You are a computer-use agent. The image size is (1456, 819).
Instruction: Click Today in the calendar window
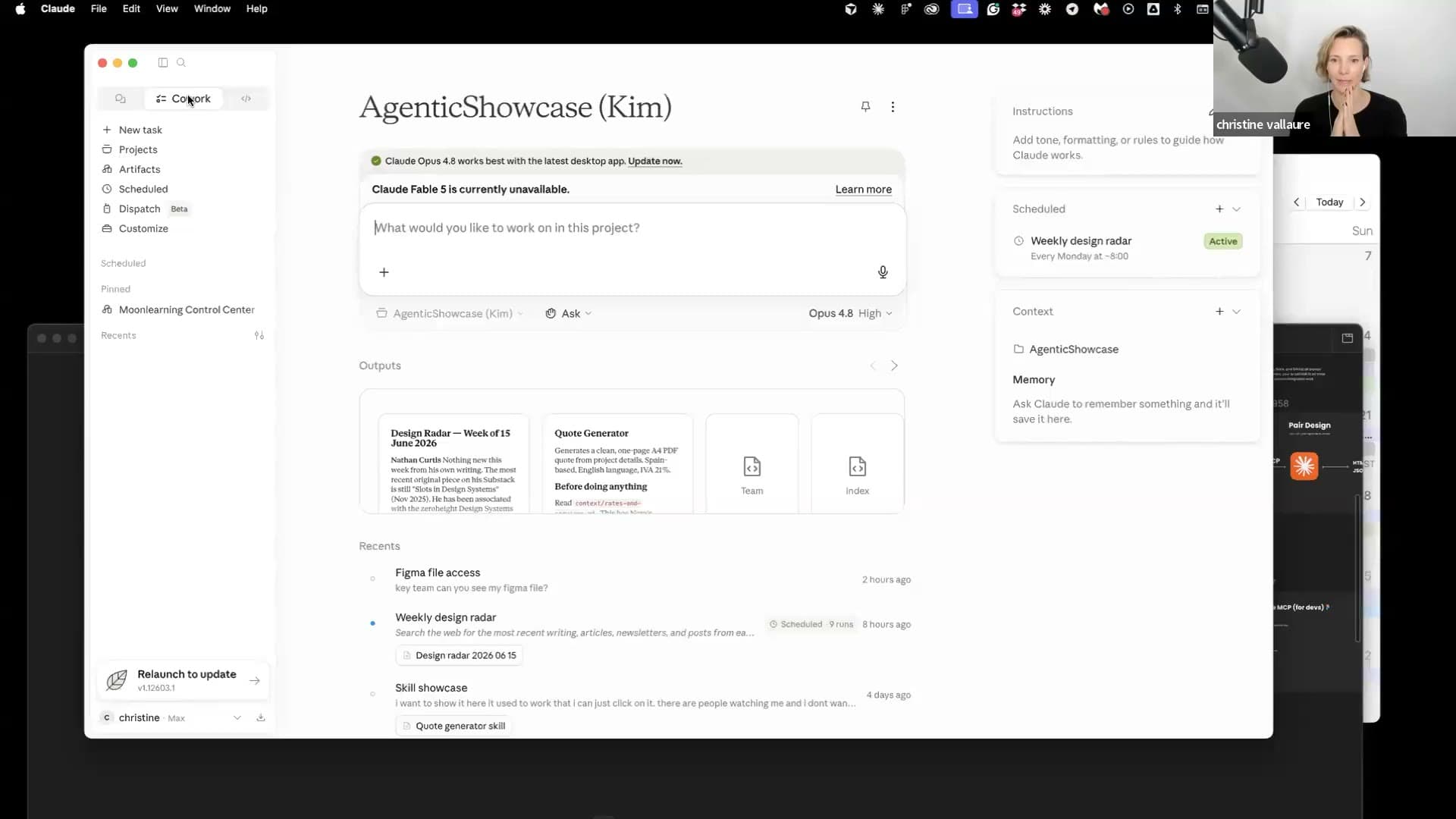pos(1329,202)
